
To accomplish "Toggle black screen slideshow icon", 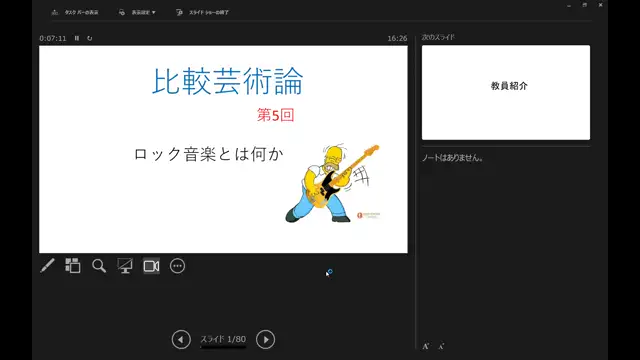I will (125, 266).
